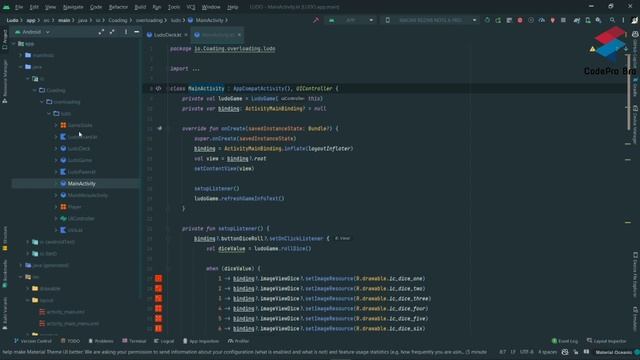640x360 pixels.
Task: Open the device selector dropdown
Action: (431, 20)
